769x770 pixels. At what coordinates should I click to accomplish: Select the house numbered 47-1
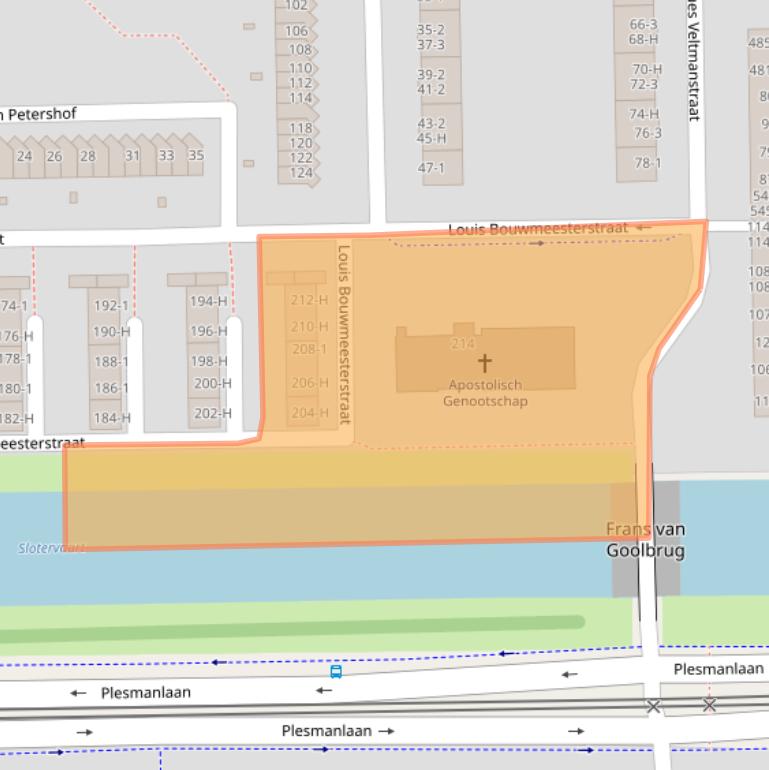coord(431,168)
